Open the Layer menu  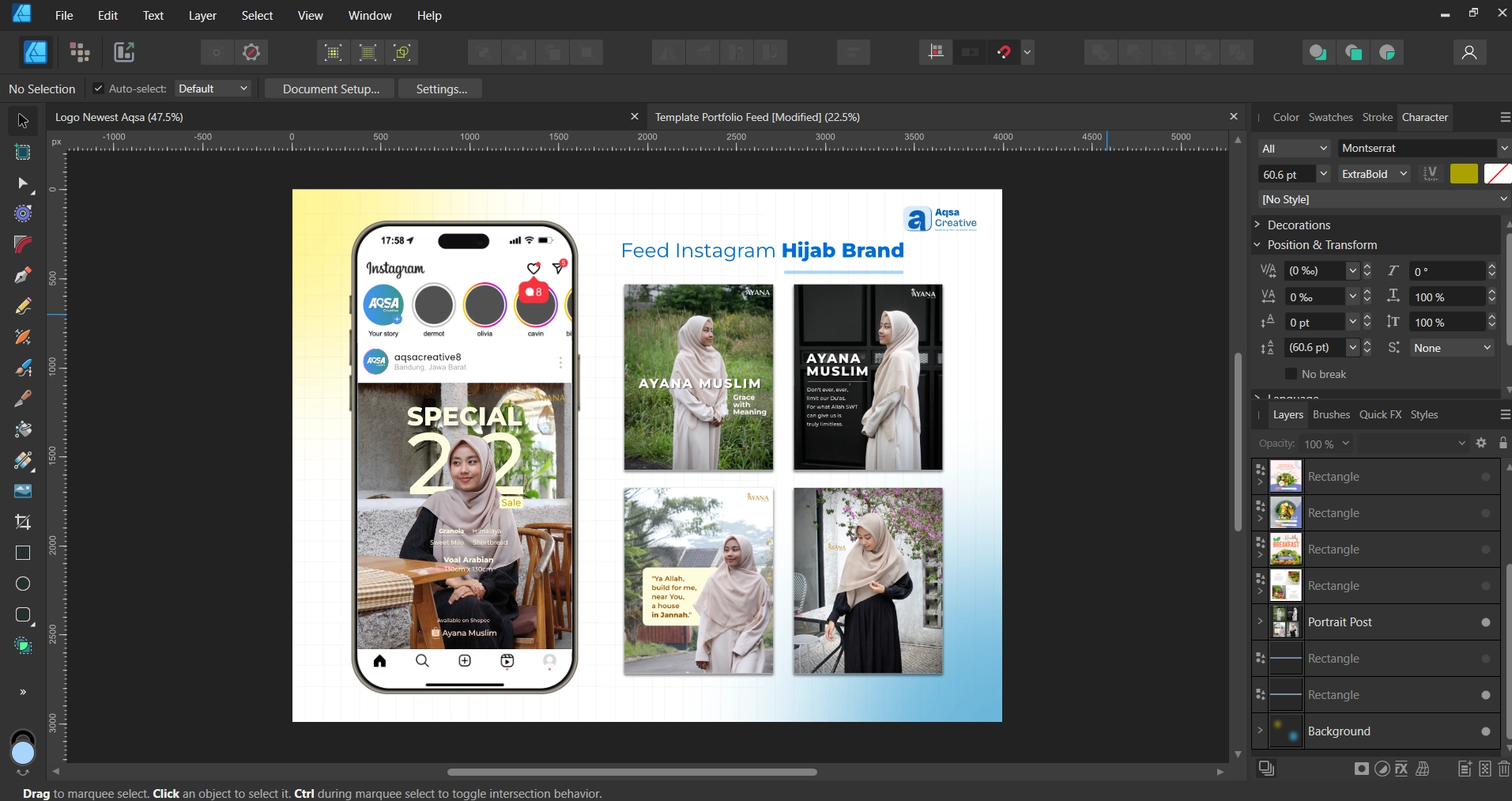[202, 16]
